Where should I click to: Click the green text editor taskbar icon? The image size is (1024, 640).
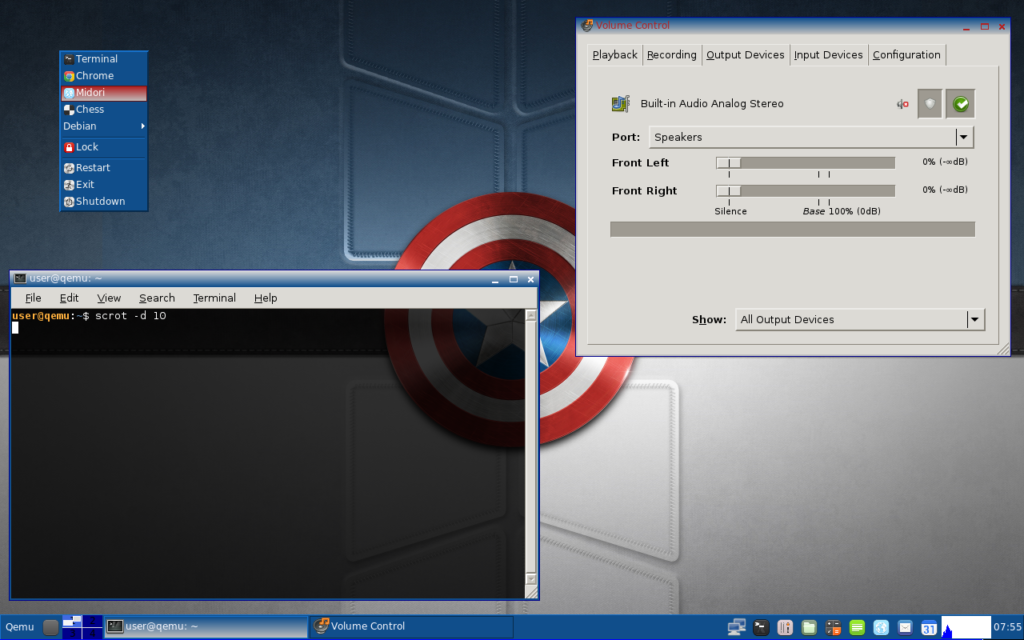point(857,627)
